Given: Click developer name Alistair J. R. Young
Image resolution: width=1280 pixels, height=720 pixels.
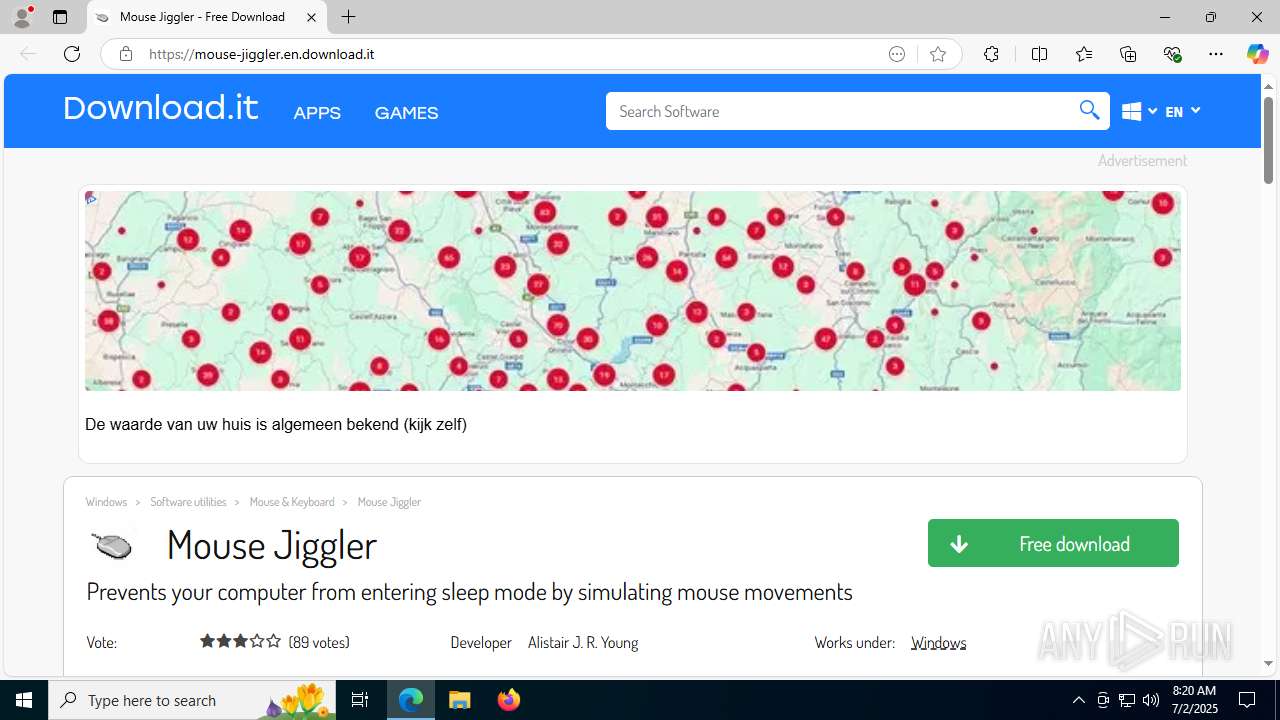Looking at the screenshot, I should [x=583, y=642].
